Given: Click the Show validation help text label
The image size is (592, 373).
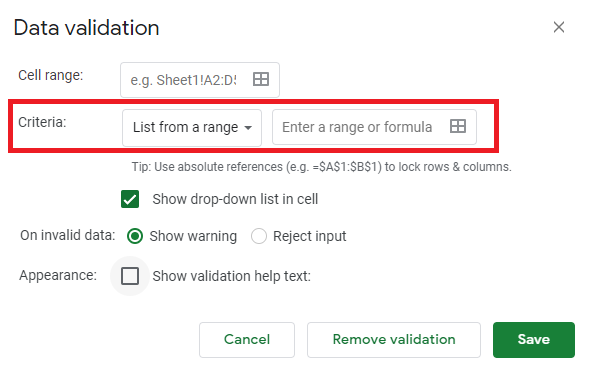Looking at the screenshot, I should 231,276.
